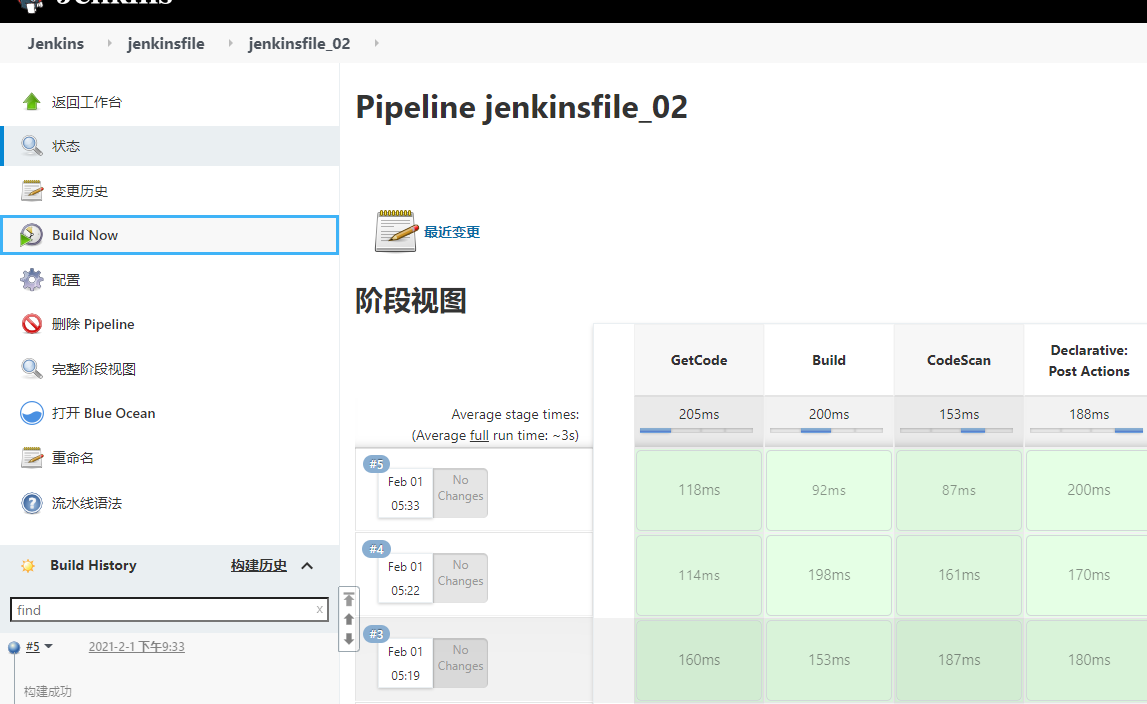This screenshot has width=1147, height=704.
Task: Choose 删除 Pipeline in the sidebar
Action: tap(93, 324)
